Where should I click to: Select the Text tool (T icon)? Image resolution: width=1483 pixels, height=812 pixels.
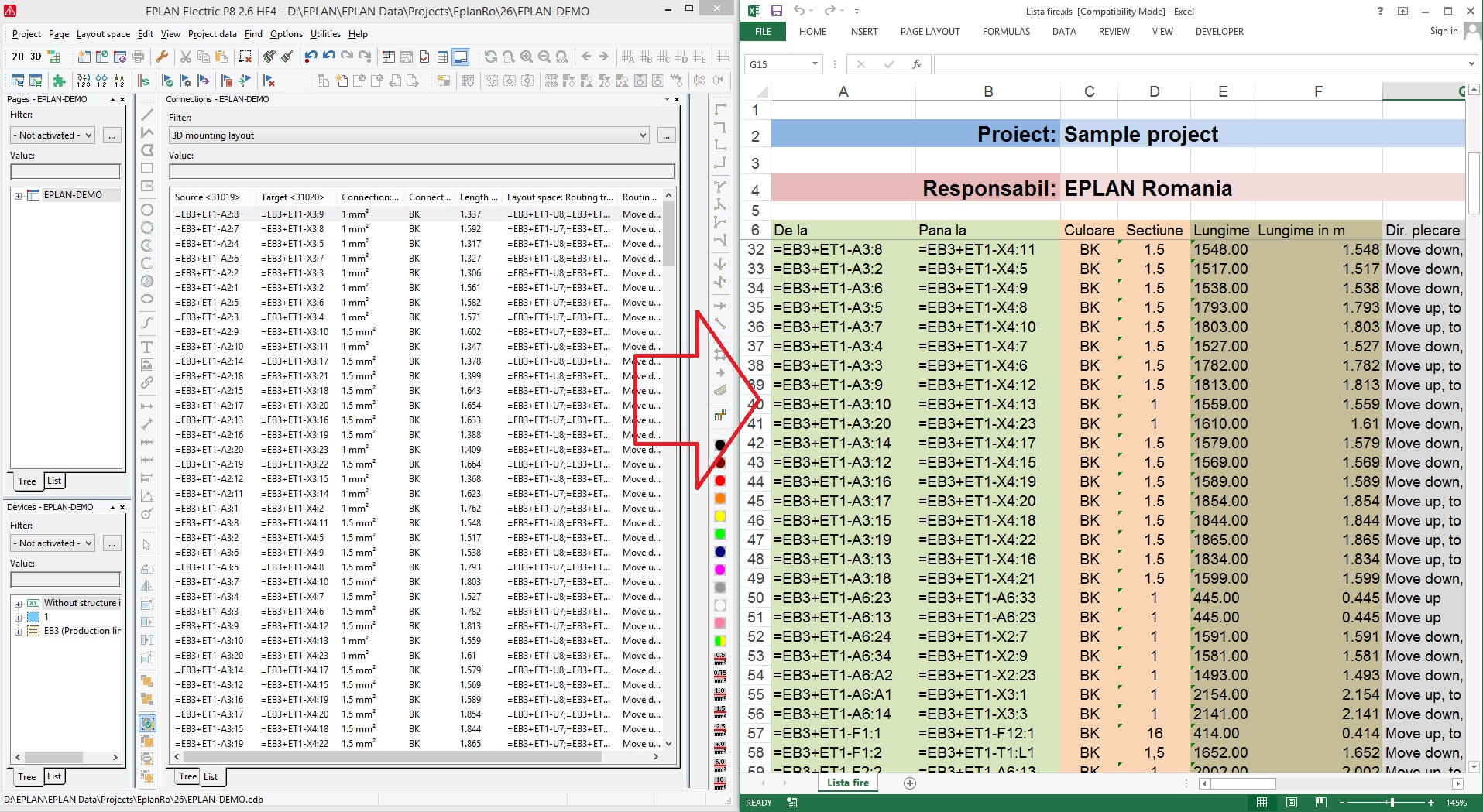147,347
